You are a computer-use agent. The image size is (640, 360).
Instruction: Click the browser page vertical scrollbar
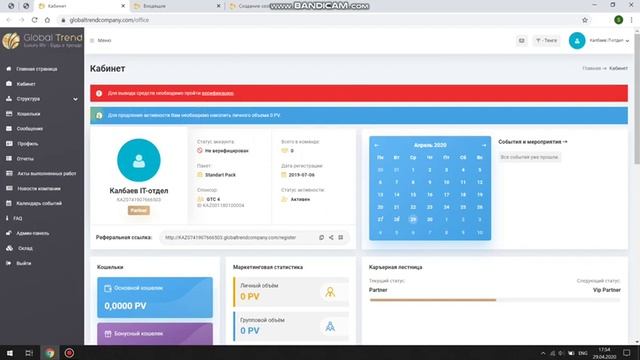click(x=637, y=98)
